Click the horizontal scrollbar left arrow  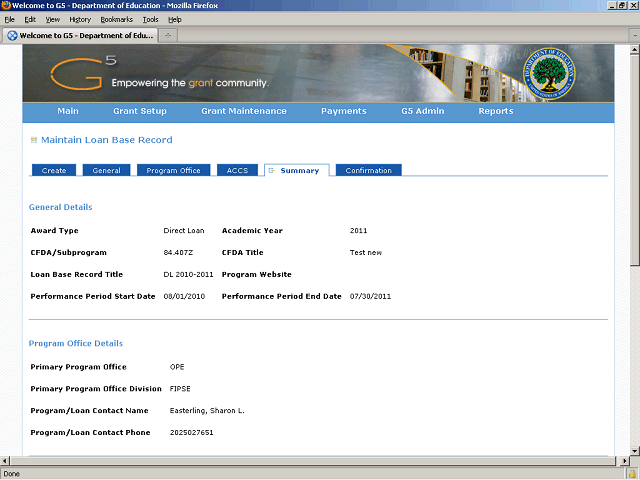4,461
